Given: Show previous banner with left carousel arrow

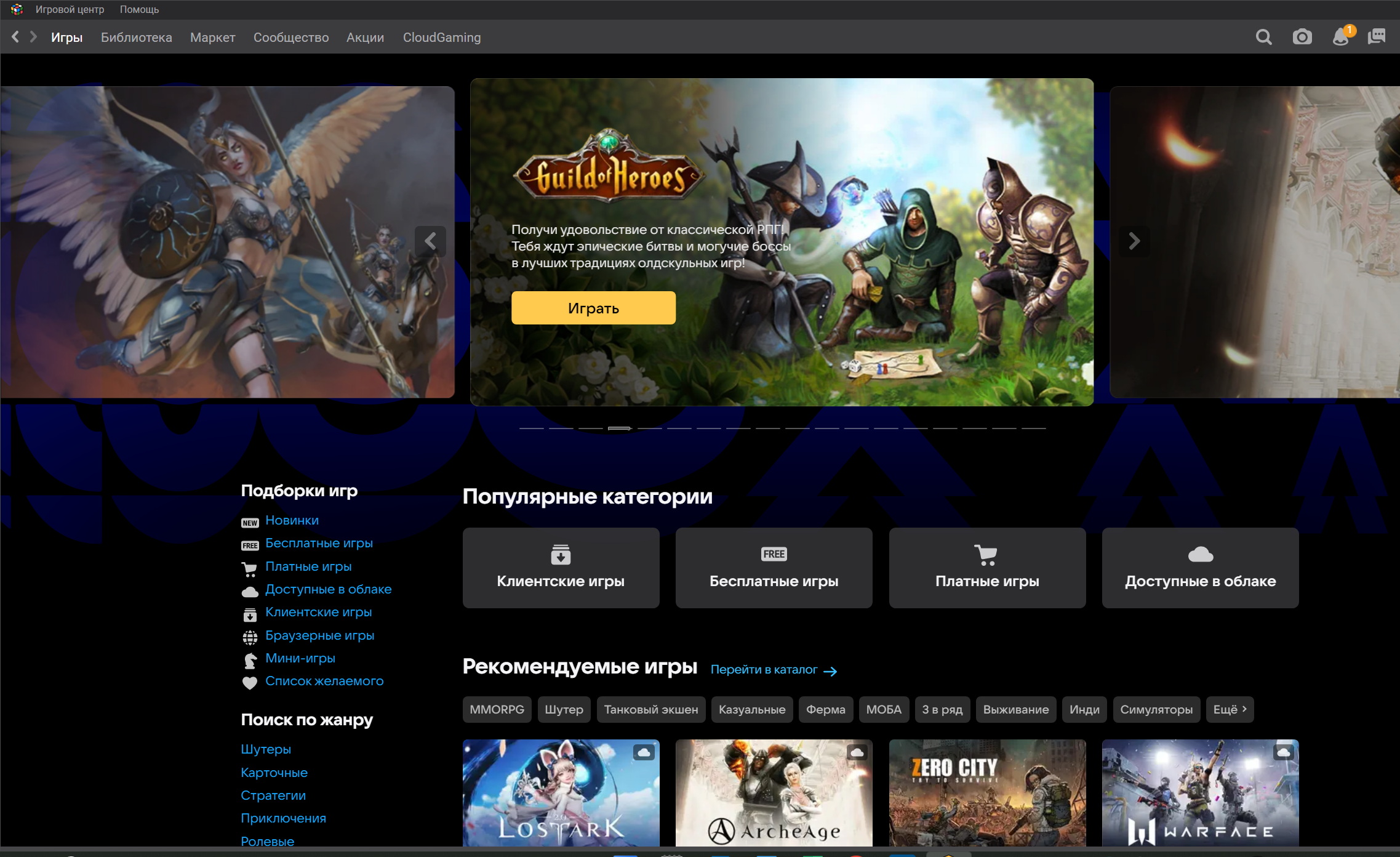Looking at the screenshot, I should [x=430, y=241].
